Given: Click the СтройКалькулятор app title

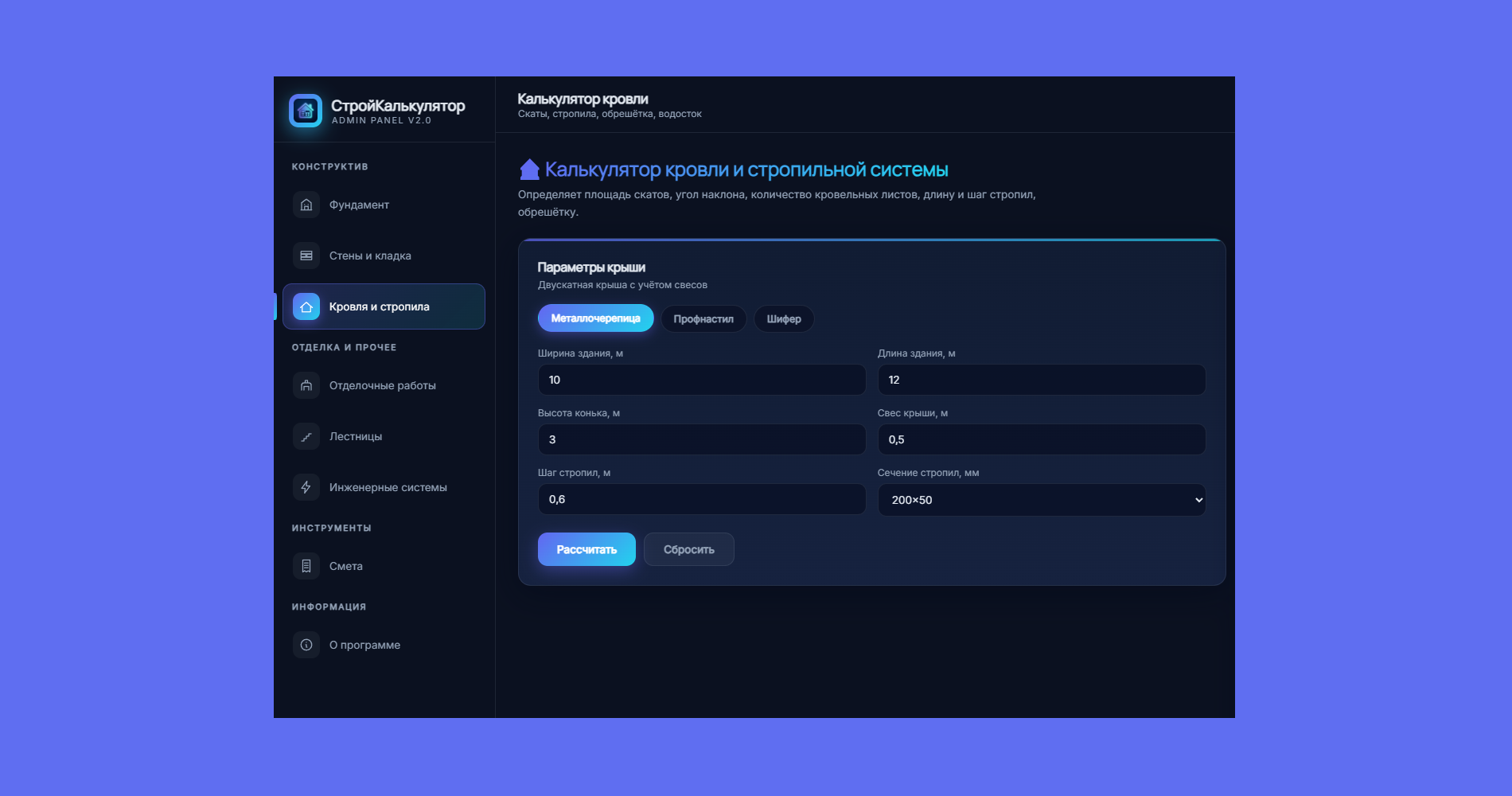Looking at the screenshot, I should (398, 105).
